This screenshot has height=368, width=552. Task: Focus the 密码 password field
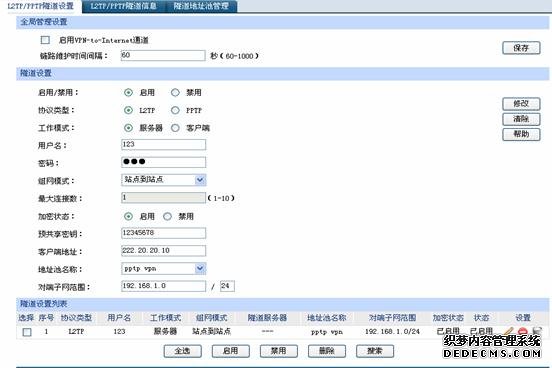pyautogui.click(x=163, y=162)
